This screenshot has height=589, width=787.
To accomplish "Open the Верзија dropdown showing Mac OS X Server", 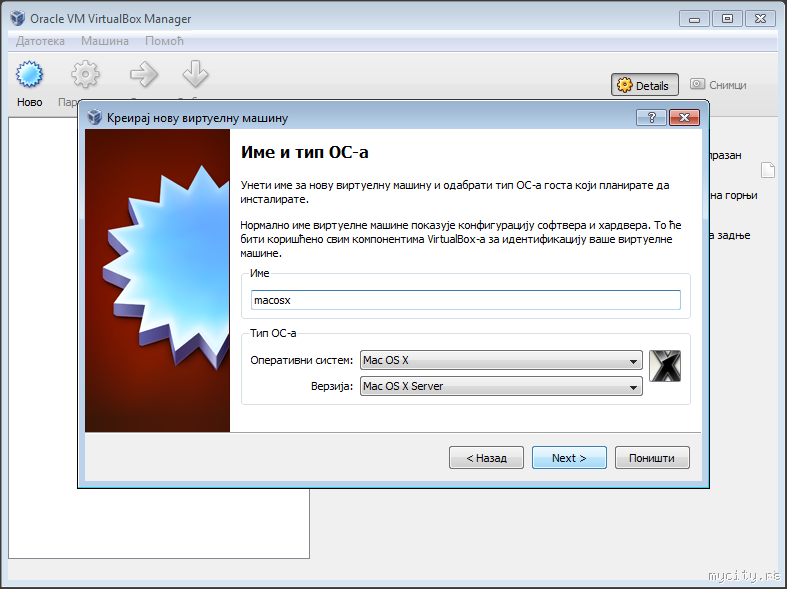I will click(501, 386).
